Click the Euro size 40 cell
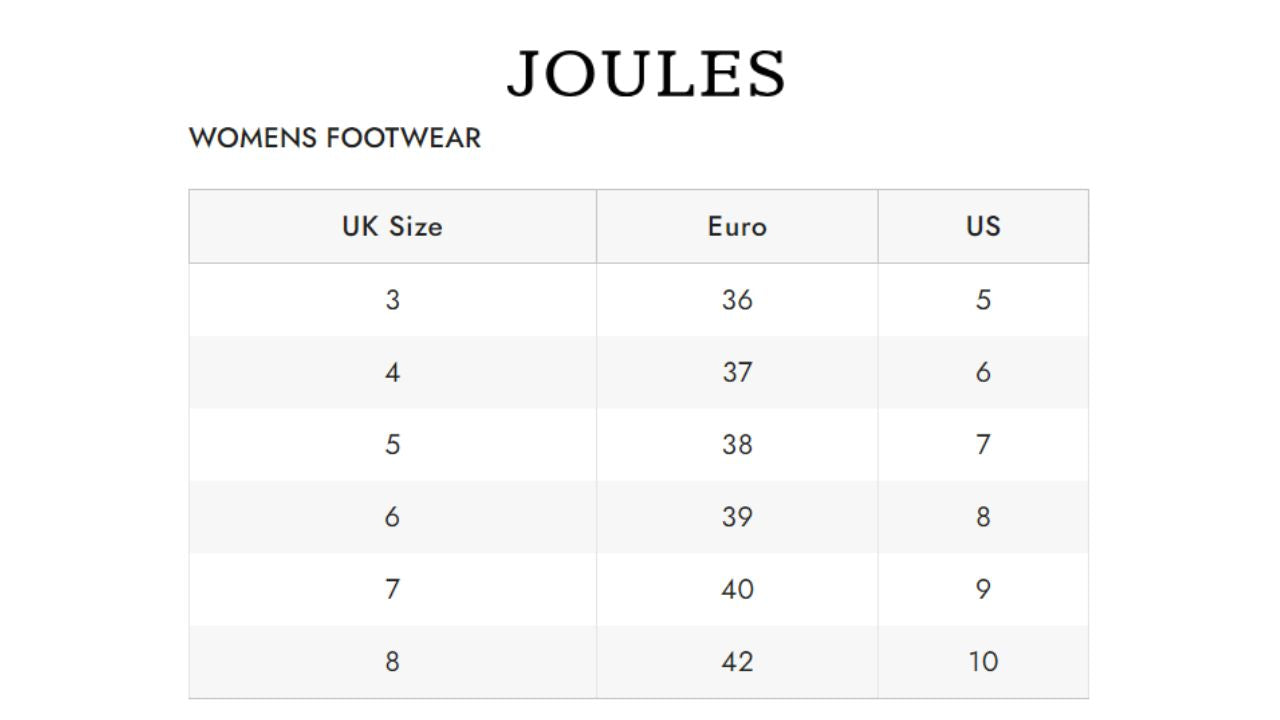This screenshot has width=1280, height=720. pos(737,589)
